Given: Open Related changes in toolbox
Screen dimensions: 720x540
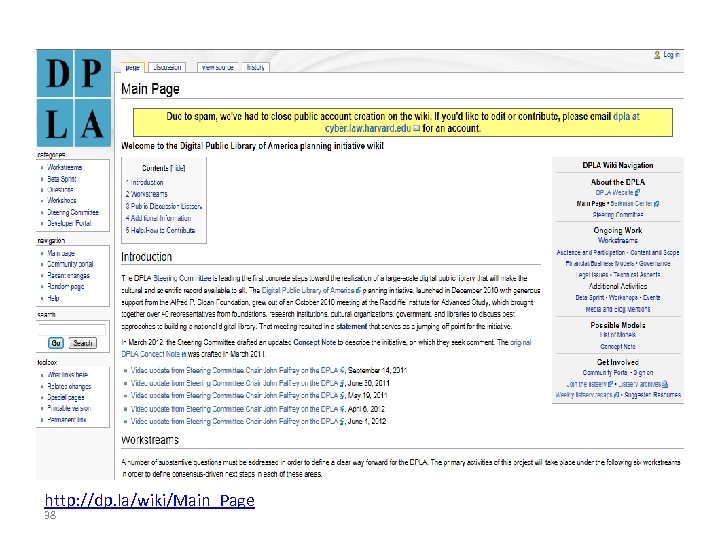Looking at the screenshot, I should click(x=69, y=387).
